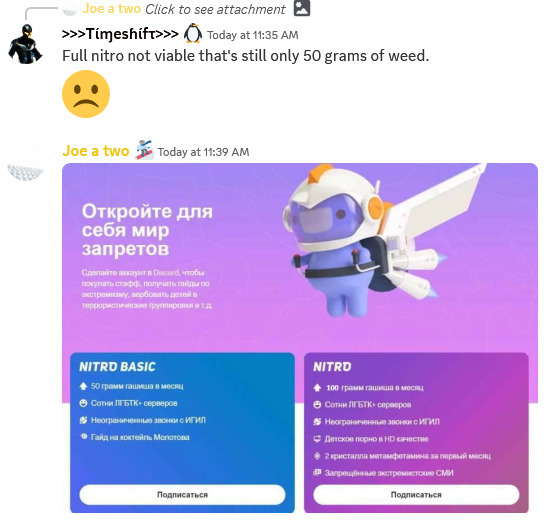Click the image attachment icon in reply preview
Viewport: 546px width, 520px height.
302,8
